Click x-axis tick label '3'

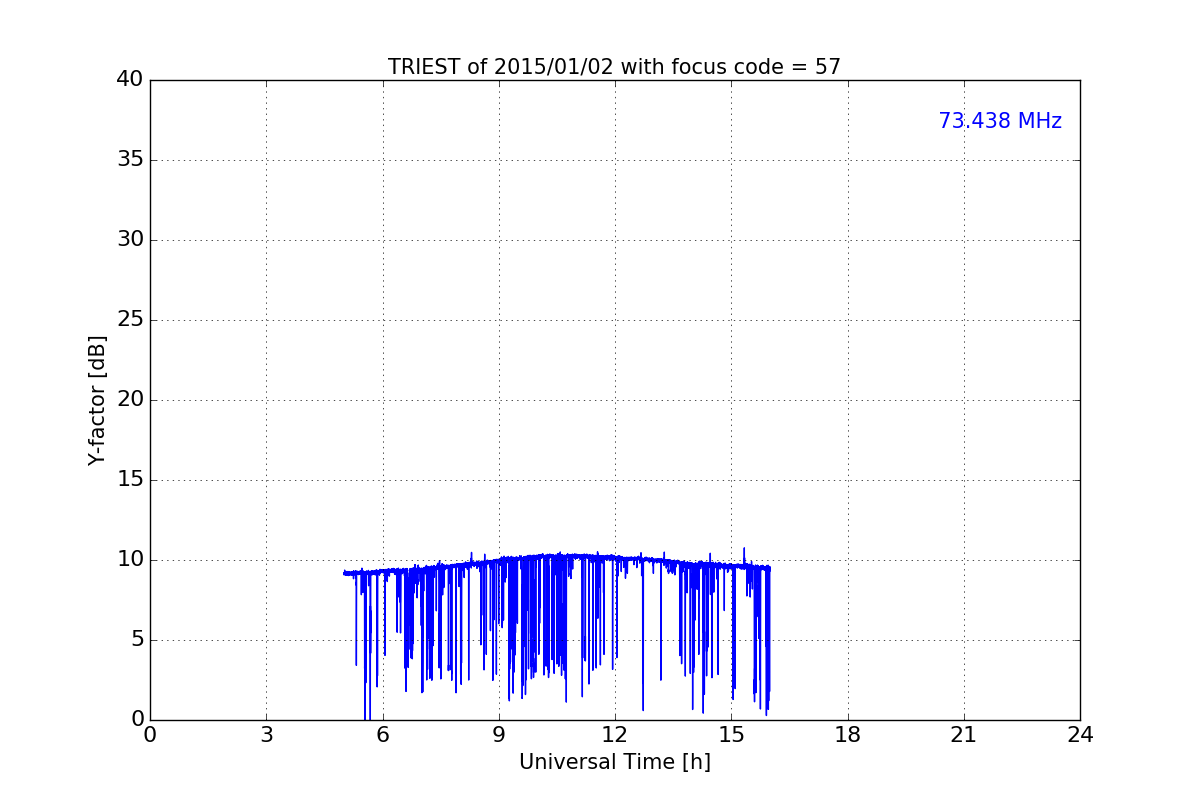(266, 735)
